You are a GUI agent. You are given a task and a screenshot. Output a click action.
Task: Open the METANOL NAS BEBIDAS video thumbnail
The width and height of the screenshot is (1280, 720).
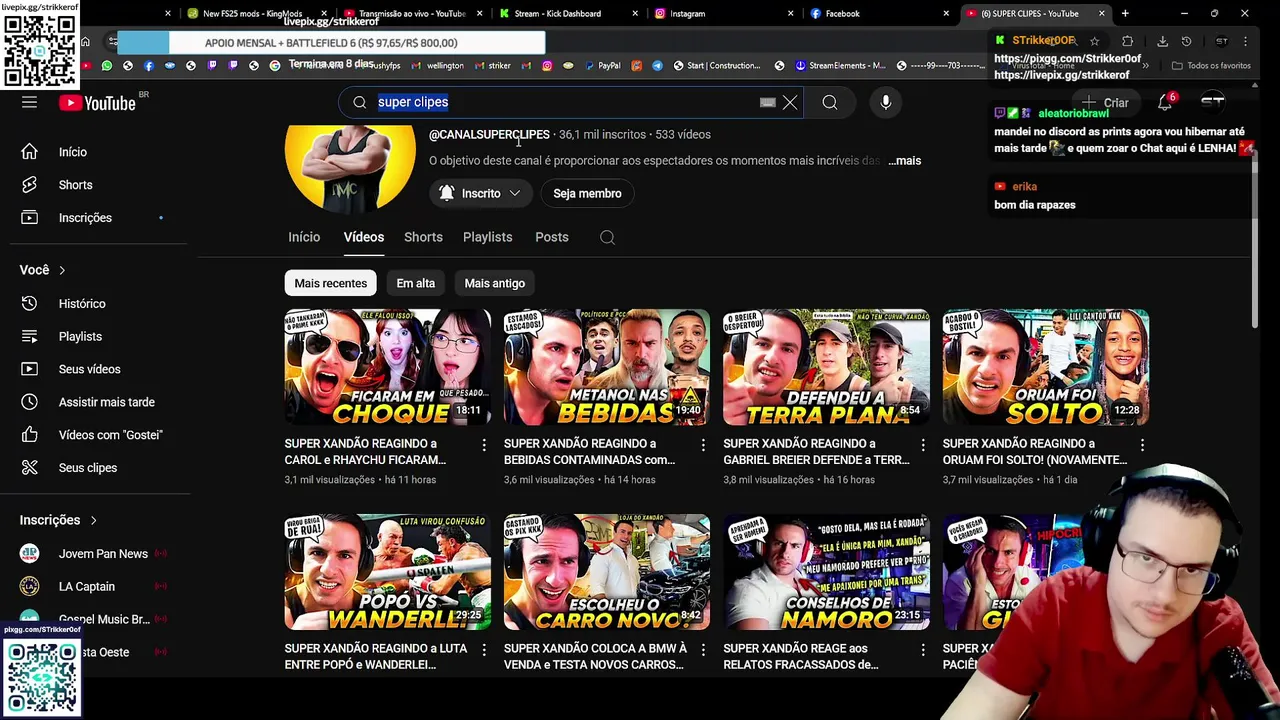click(607, 367)
